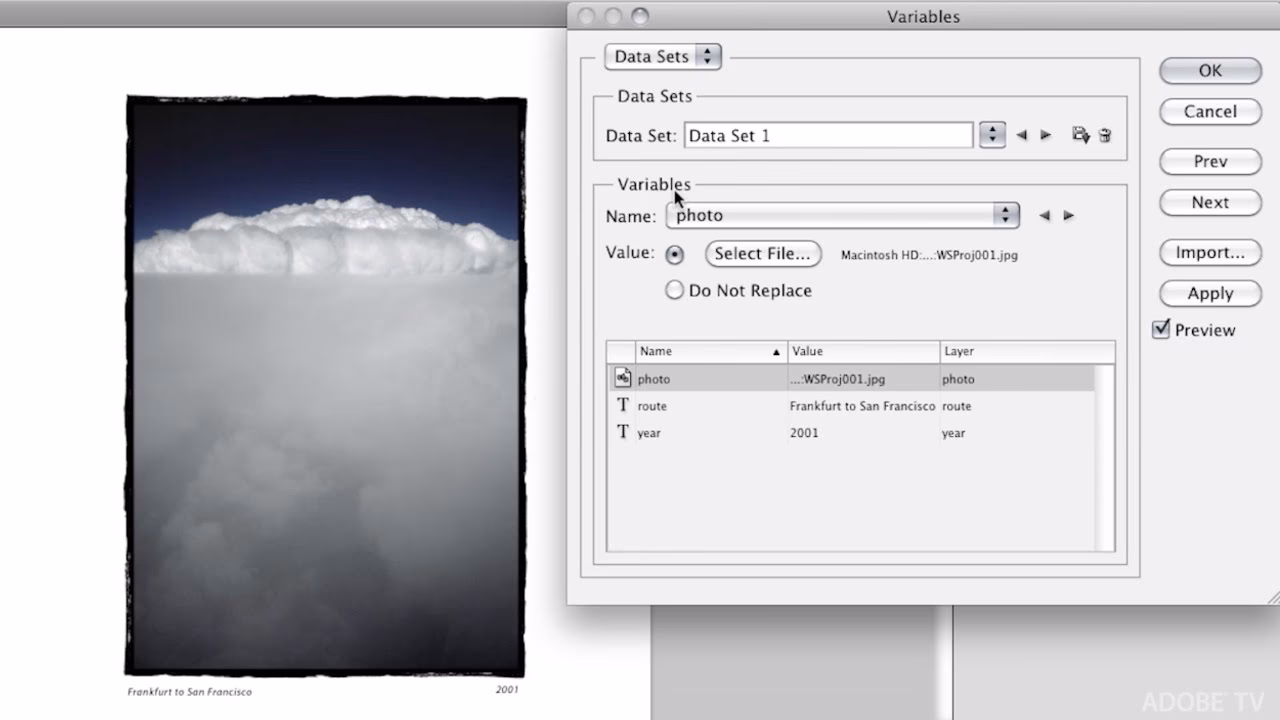Click the previous data set arrow icon
Image resolution: width=1280 pixels, height=720 pixels.
pyautogui.click(x=1022, y=134)
